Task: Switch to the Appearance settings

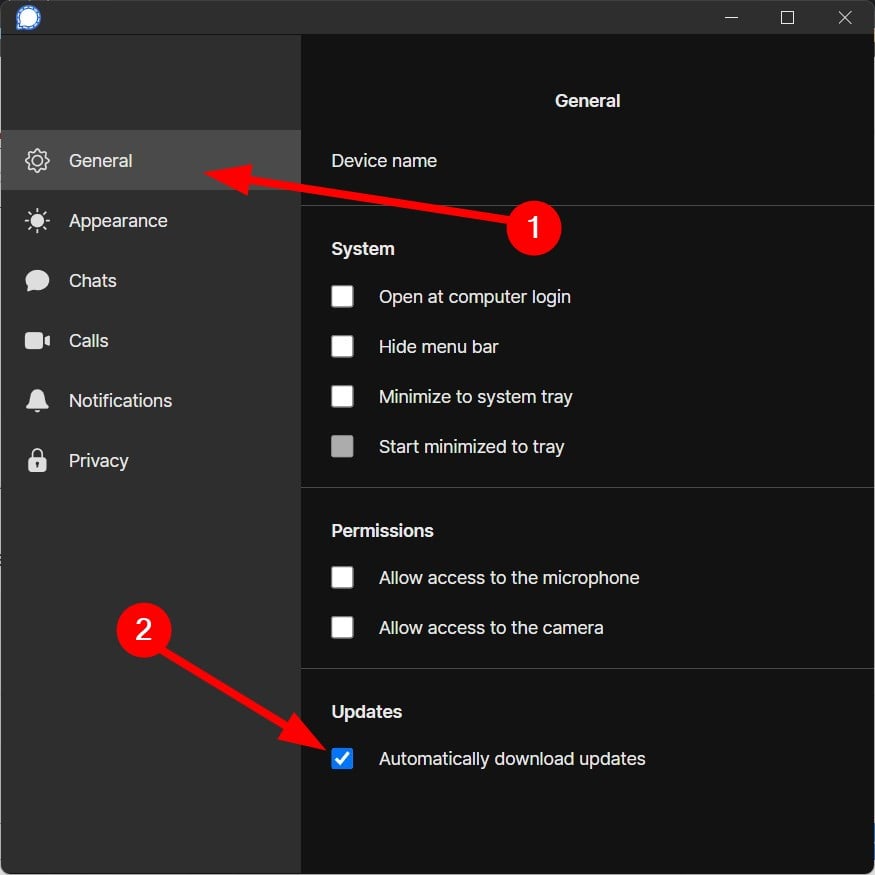Action: pyautogui.click(x=151, y=221)
